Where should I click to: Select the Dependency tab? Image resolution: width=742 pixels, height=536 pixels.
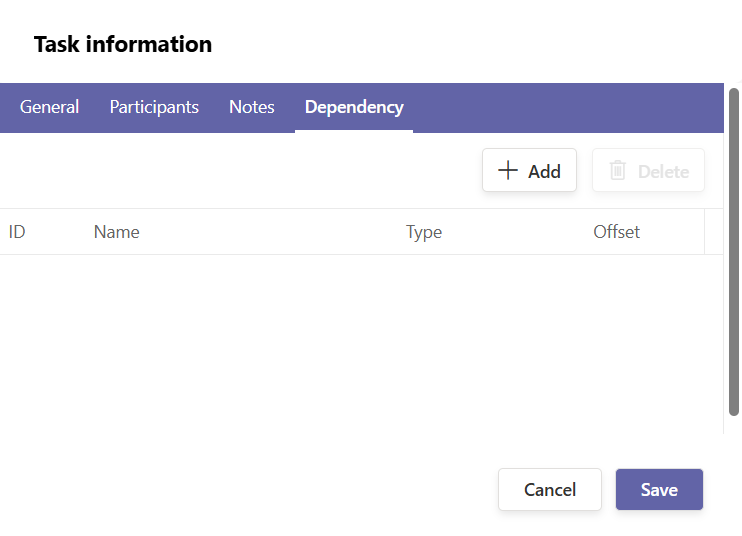[354, 107]
